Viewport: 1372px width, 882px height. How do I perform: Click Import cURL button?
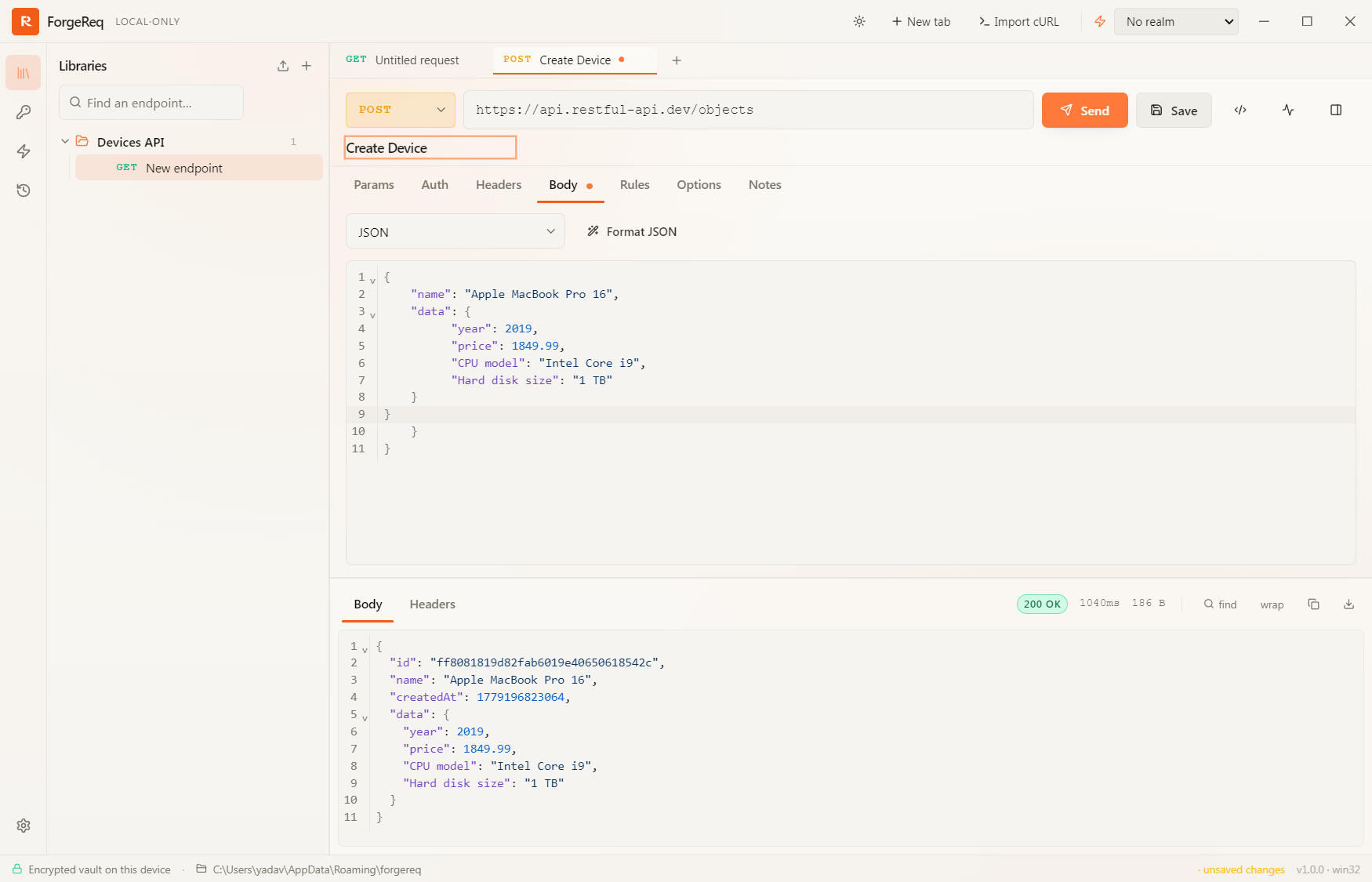(1019, 22)
